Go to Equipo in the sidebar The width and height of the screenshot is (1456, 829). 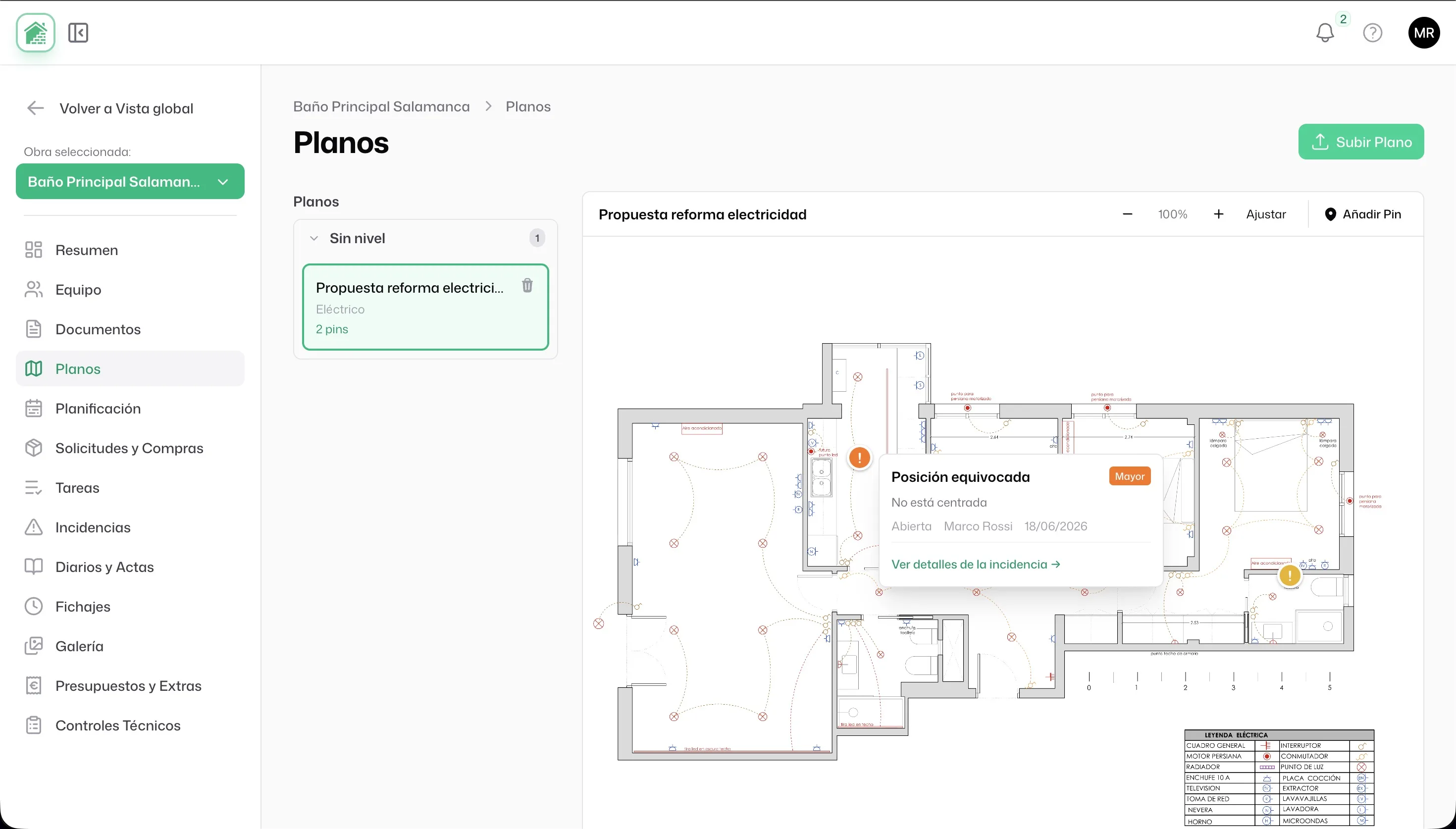pos(130,289)
